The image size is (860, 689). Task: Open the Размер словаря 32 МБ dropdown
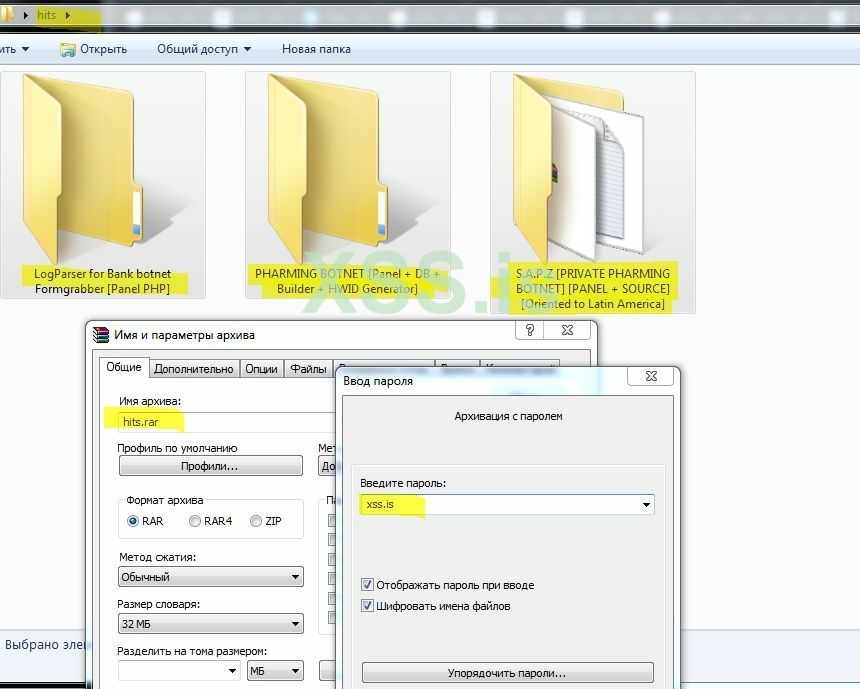click(211, 624)
